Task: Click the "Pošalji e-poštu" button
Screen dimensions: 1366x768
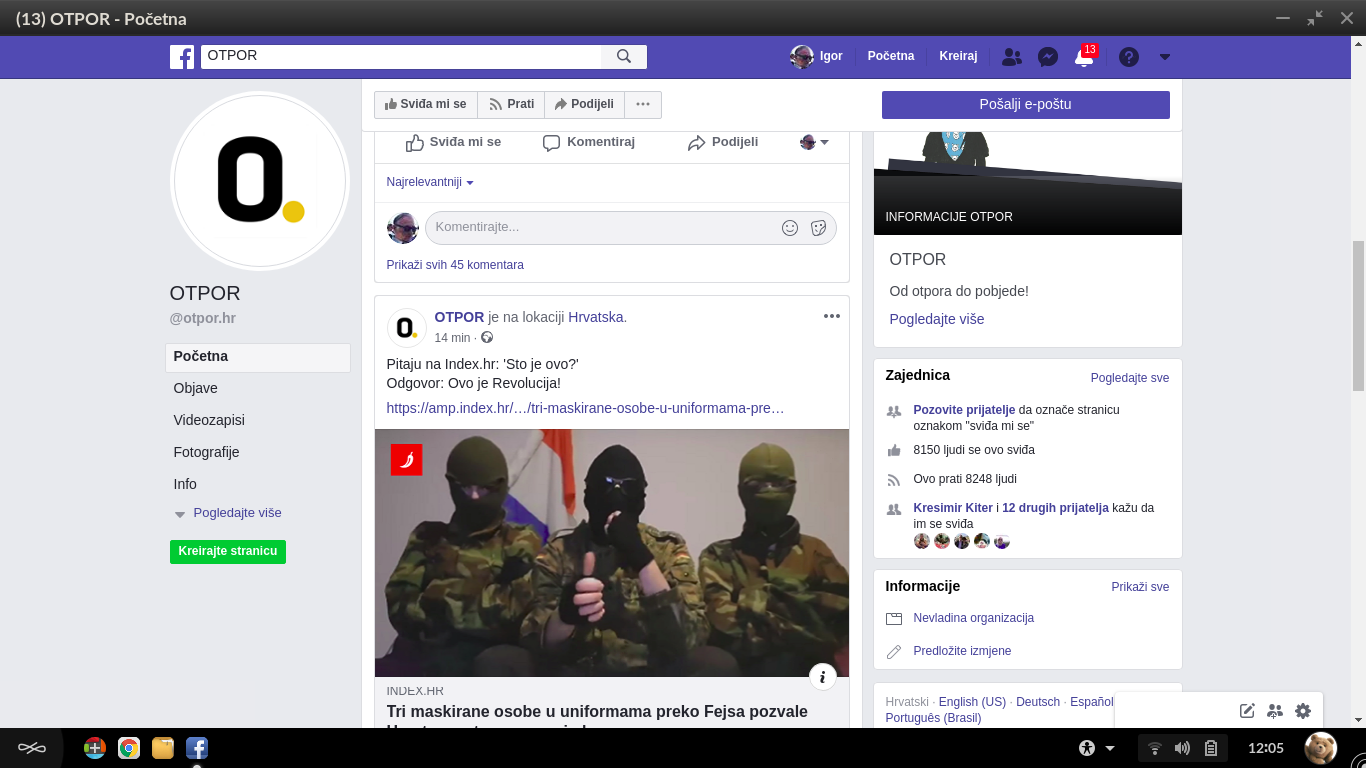Action: click(1025, 104)
